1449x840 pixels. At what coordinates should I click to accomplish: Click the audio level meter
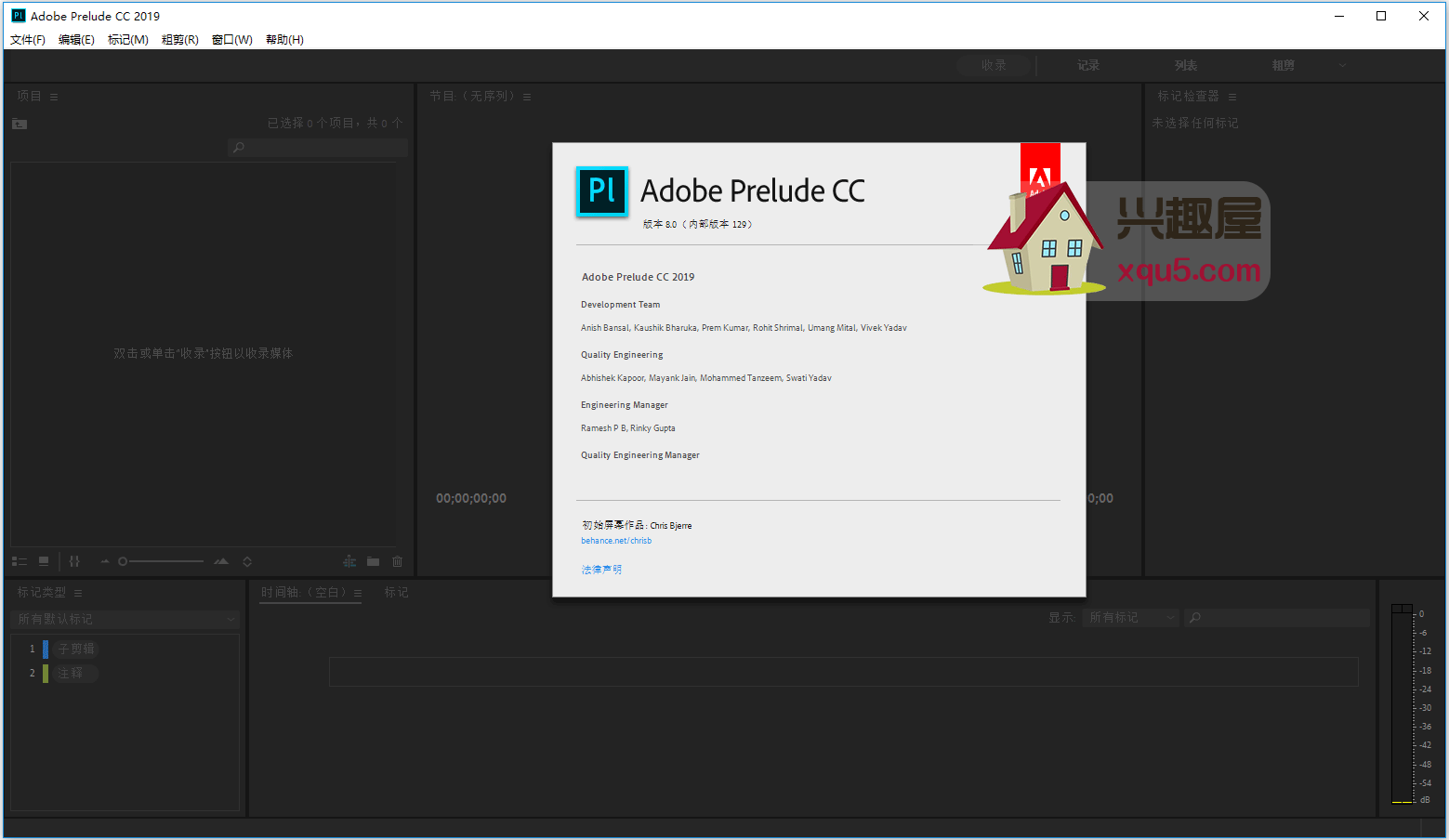click(1402, 703)
